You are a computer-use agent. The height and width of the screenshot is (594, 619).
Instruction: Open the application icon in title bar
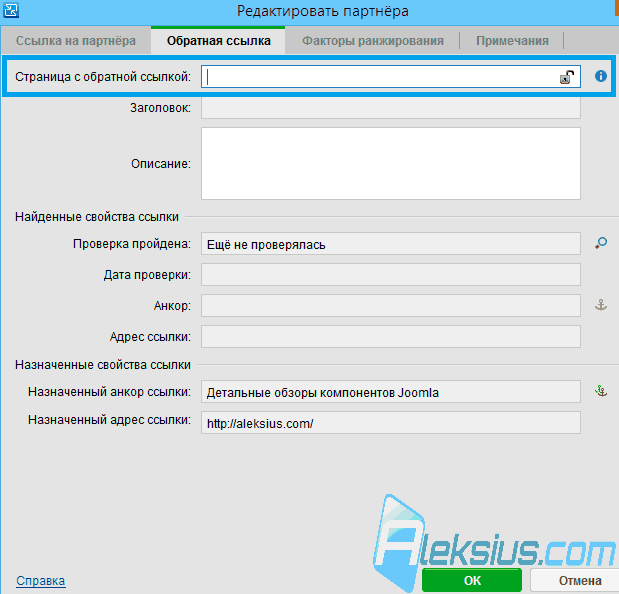pos(11,10)
